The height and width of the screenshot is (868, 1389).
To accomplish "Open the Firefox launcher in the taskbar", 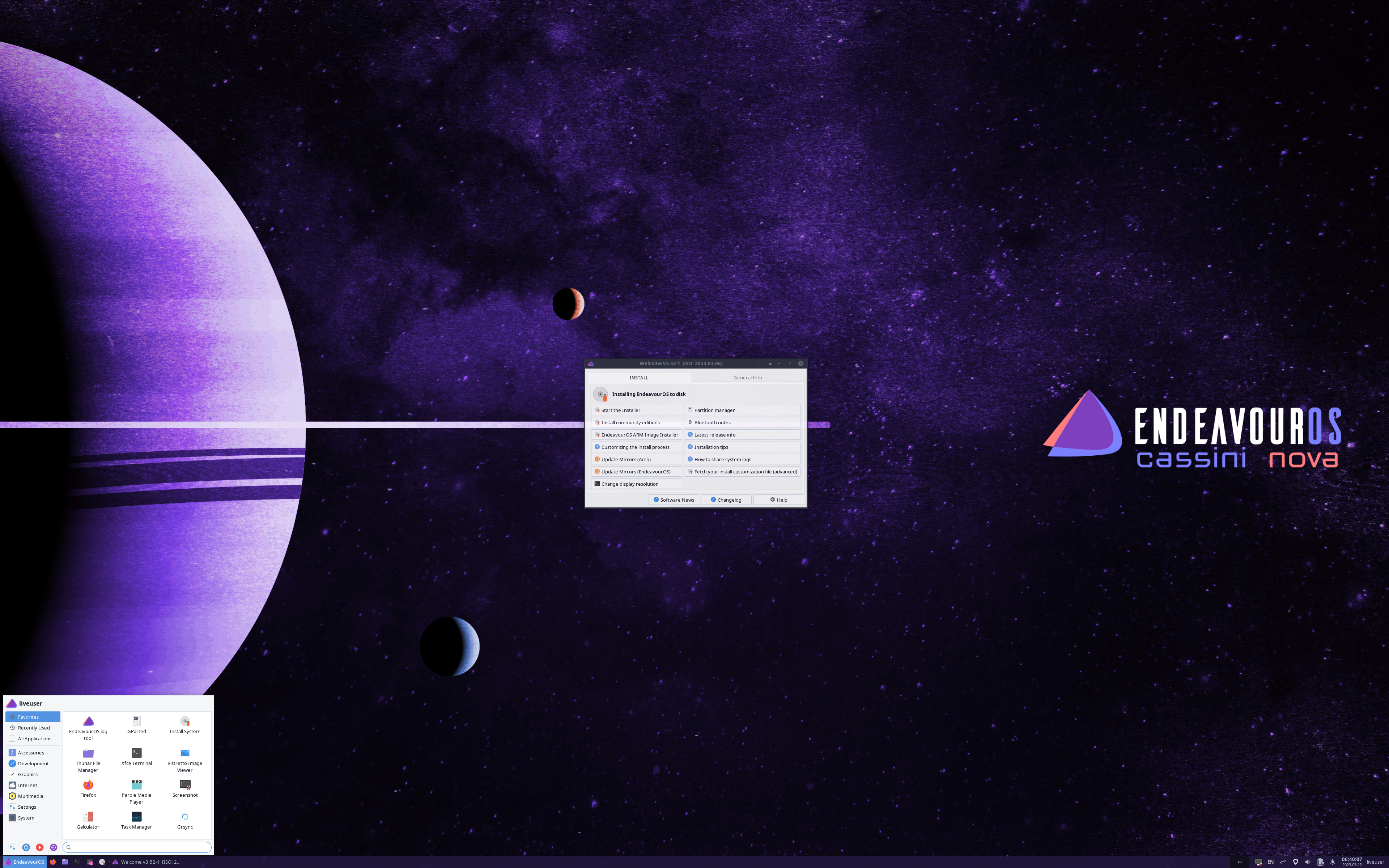I will coord(53,862).
